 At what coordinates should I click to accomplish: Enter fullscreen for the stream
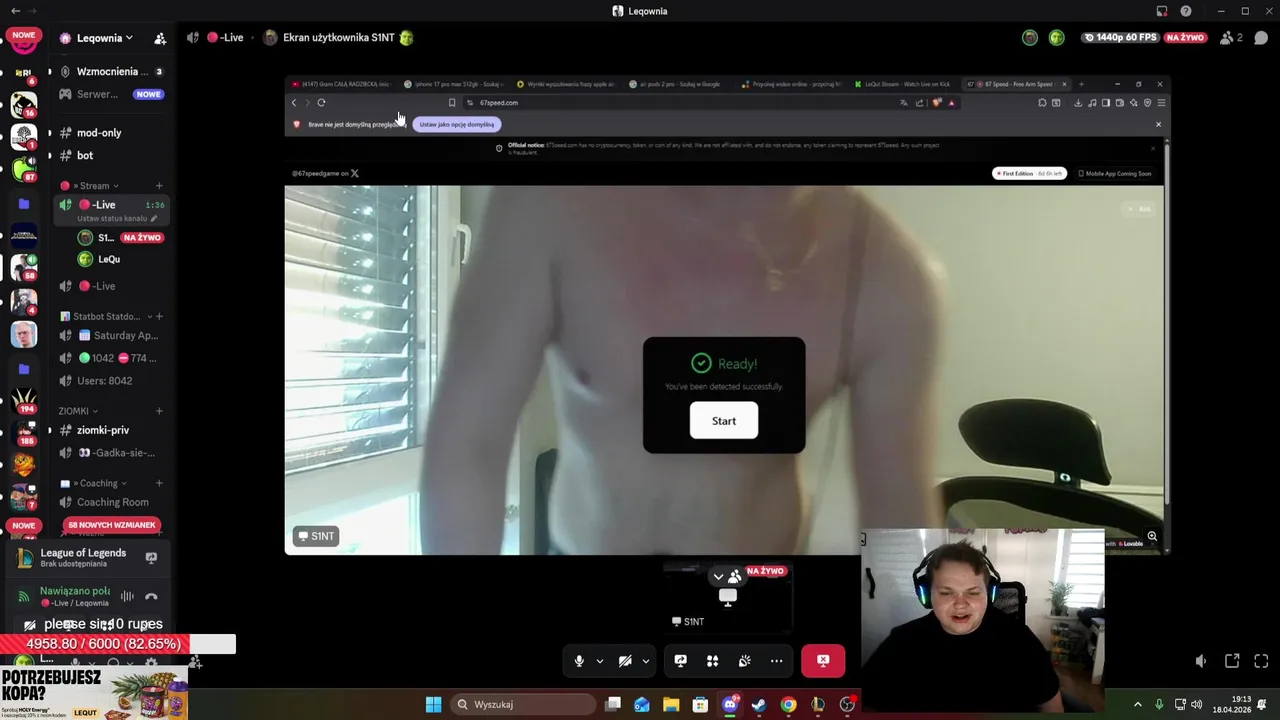1261,661
